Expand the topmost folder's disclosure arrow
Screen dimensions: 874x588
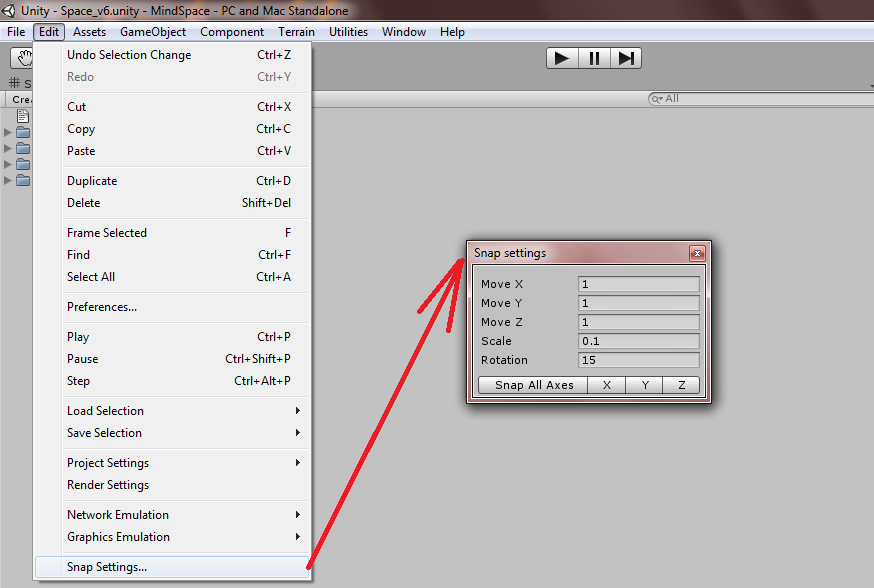click(8, 132)
